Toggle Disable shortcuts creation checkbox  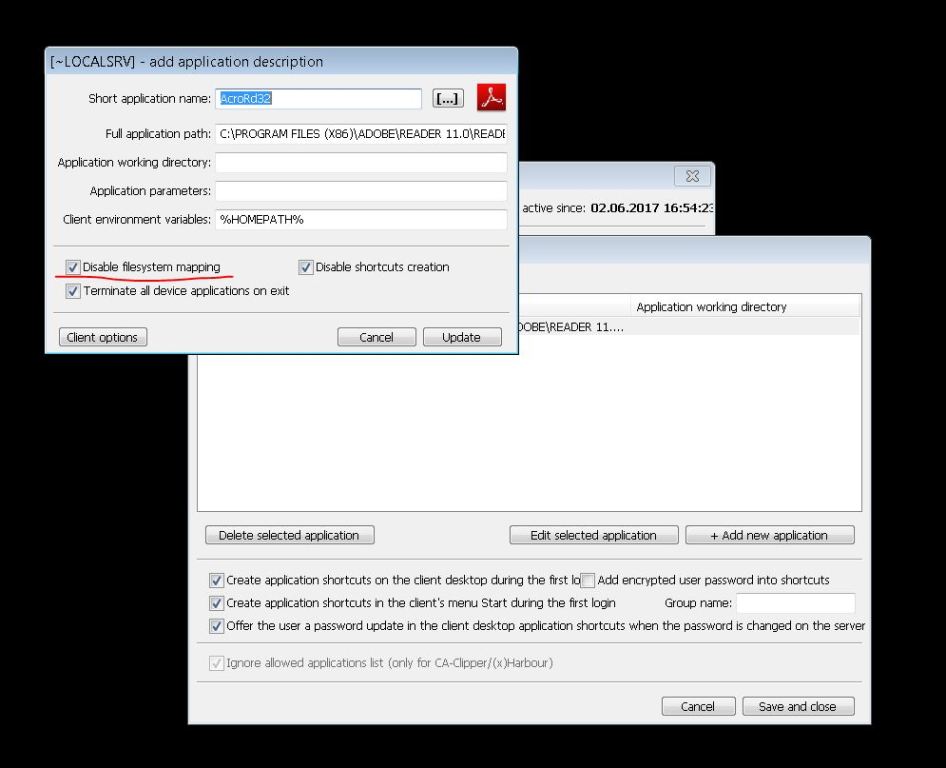[306, 267]
